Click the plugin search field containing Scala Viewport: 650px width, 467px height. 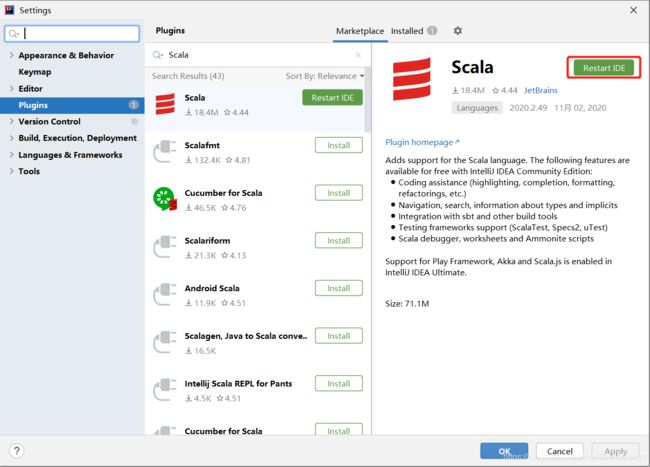(257, 55)
